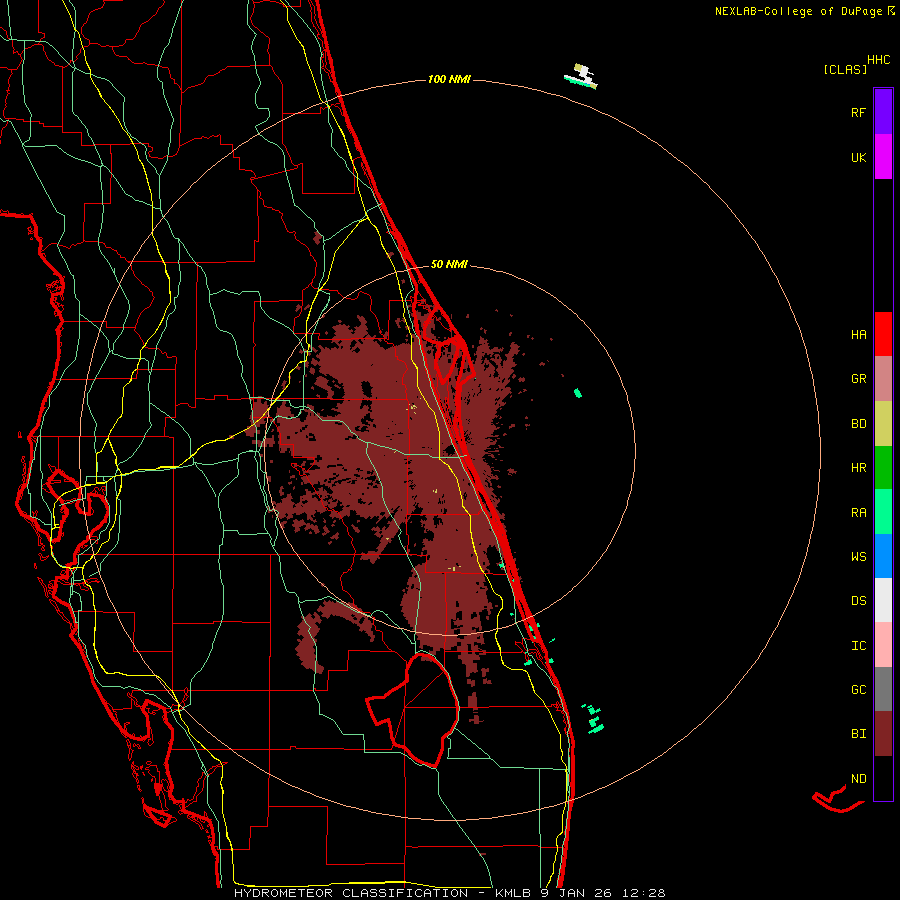The image size is (900, 900).
Task: Click the GR pink legend swatch
Action: click(x=883, y=379)
